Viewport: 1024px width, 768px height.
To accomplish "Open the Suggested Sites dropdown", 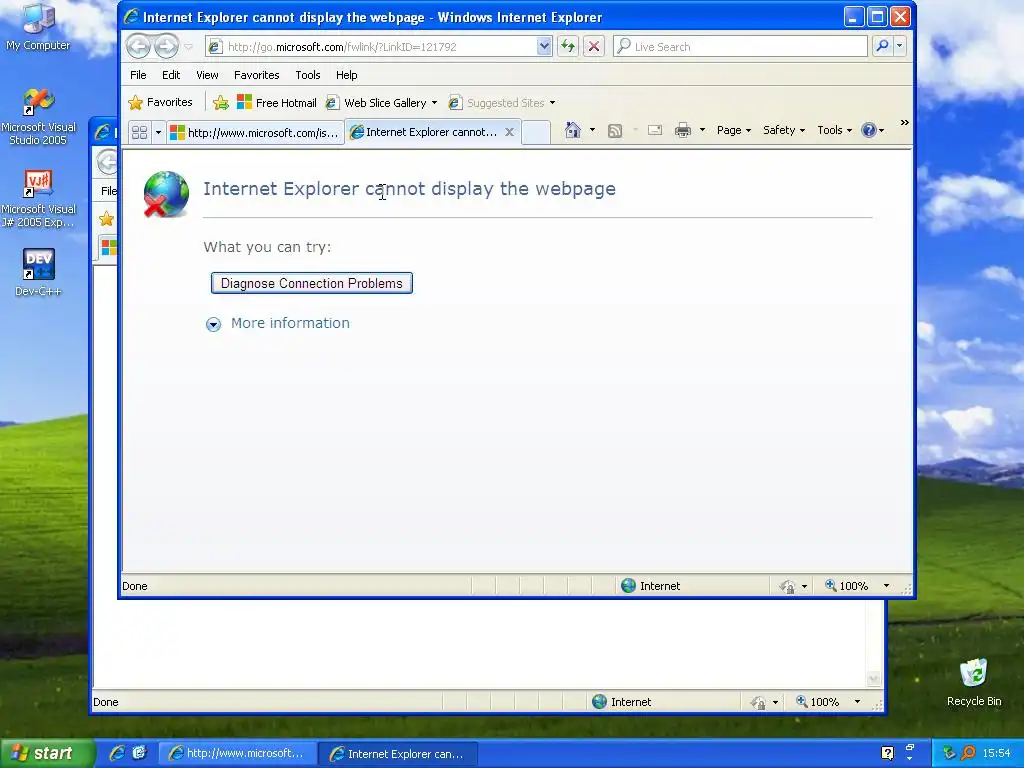I will pos(502,103).
